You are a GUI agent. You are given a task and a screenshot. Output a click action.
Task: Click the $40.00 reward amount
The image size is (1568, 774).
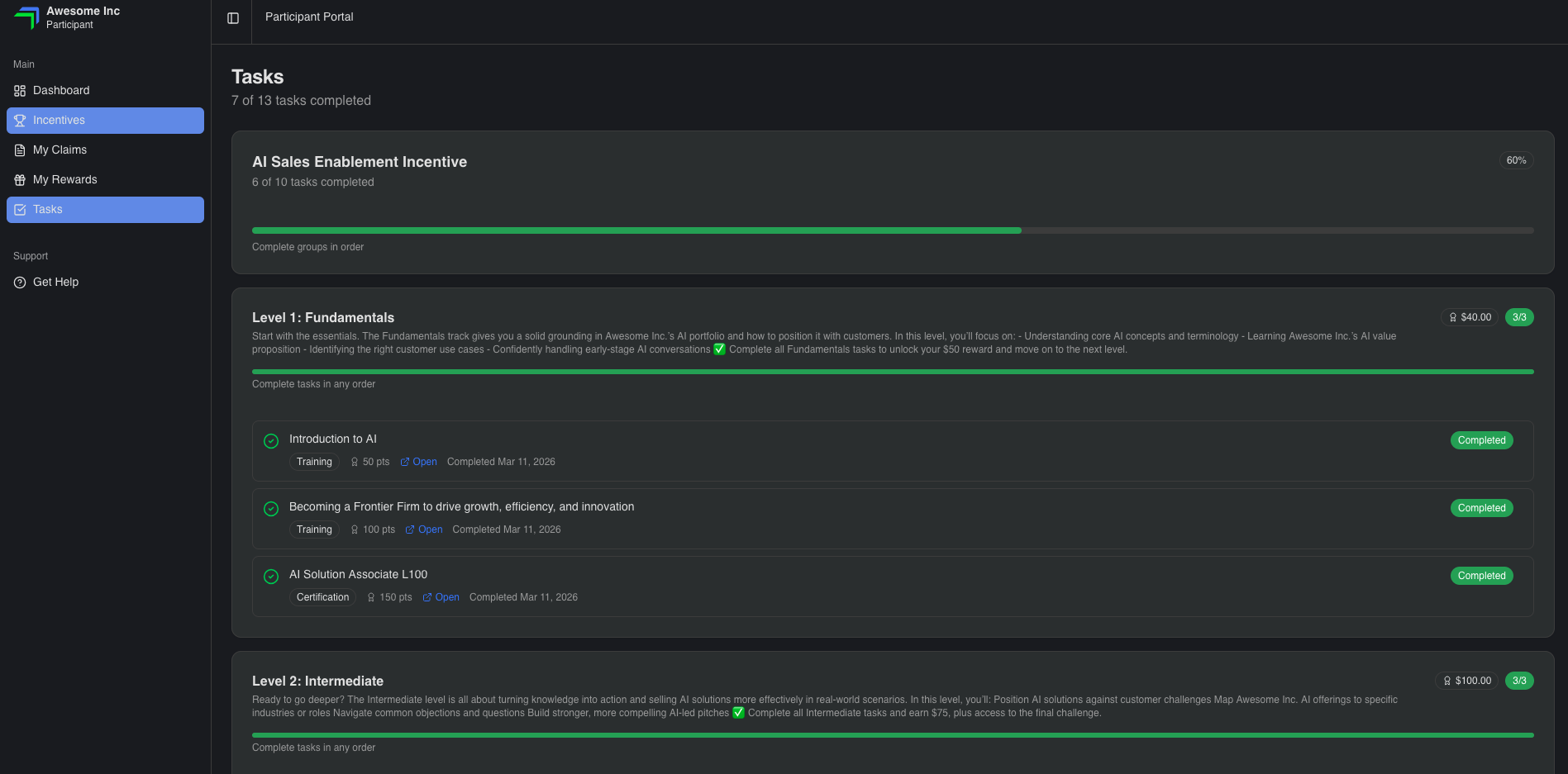click(x=1475, y=317)
